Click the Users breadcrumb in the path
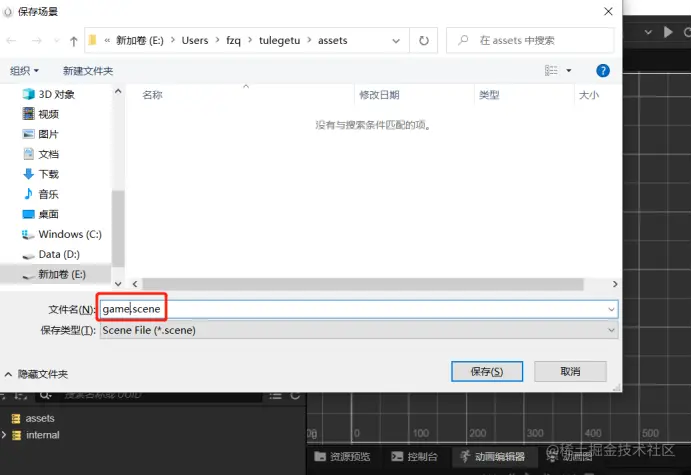Viewport: 692px width, 475px height. [x=195, y=41]
